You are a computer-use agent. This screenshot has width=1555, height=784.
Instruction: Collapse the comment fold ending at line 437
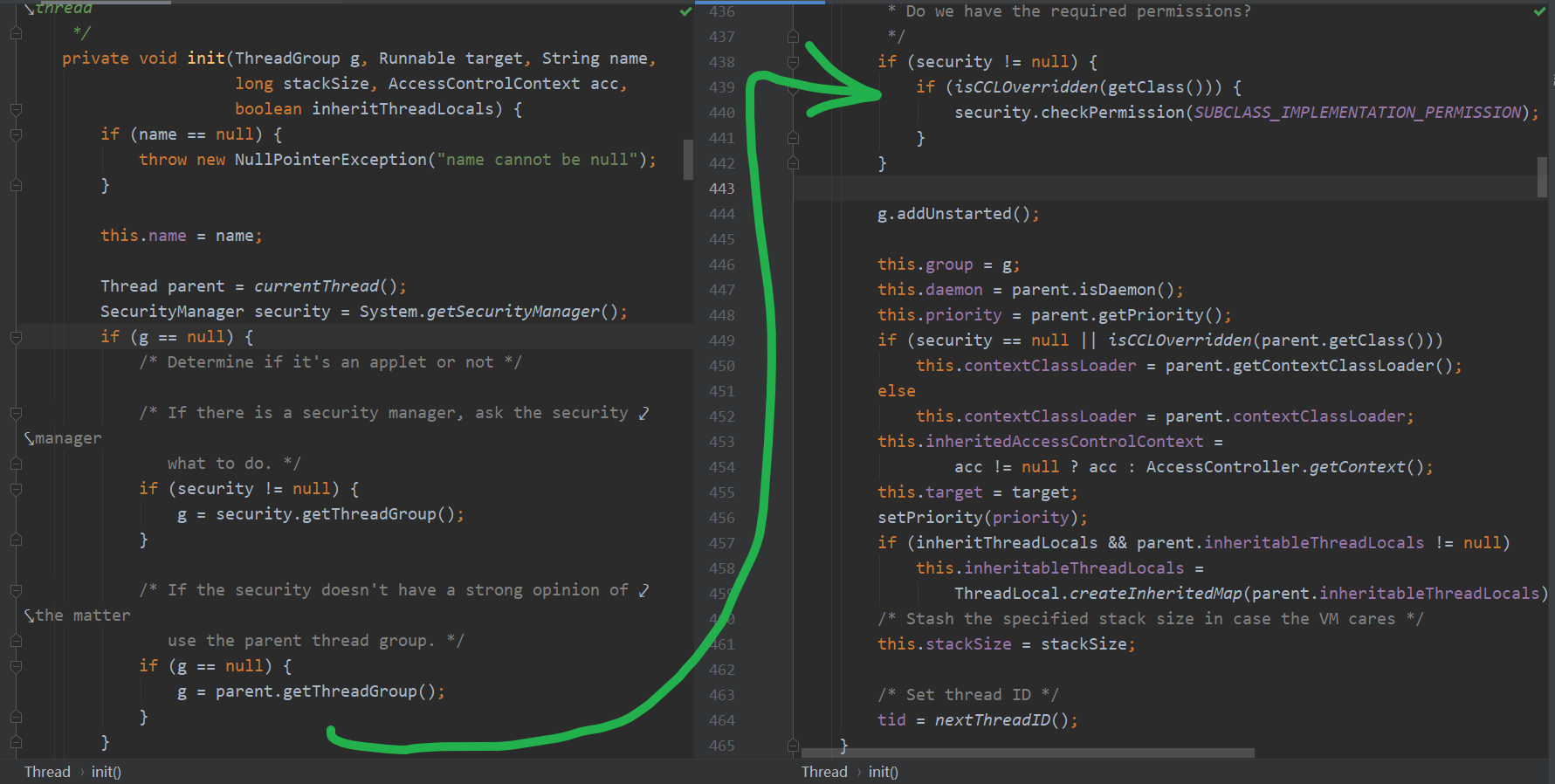click(x=793, y=37)
